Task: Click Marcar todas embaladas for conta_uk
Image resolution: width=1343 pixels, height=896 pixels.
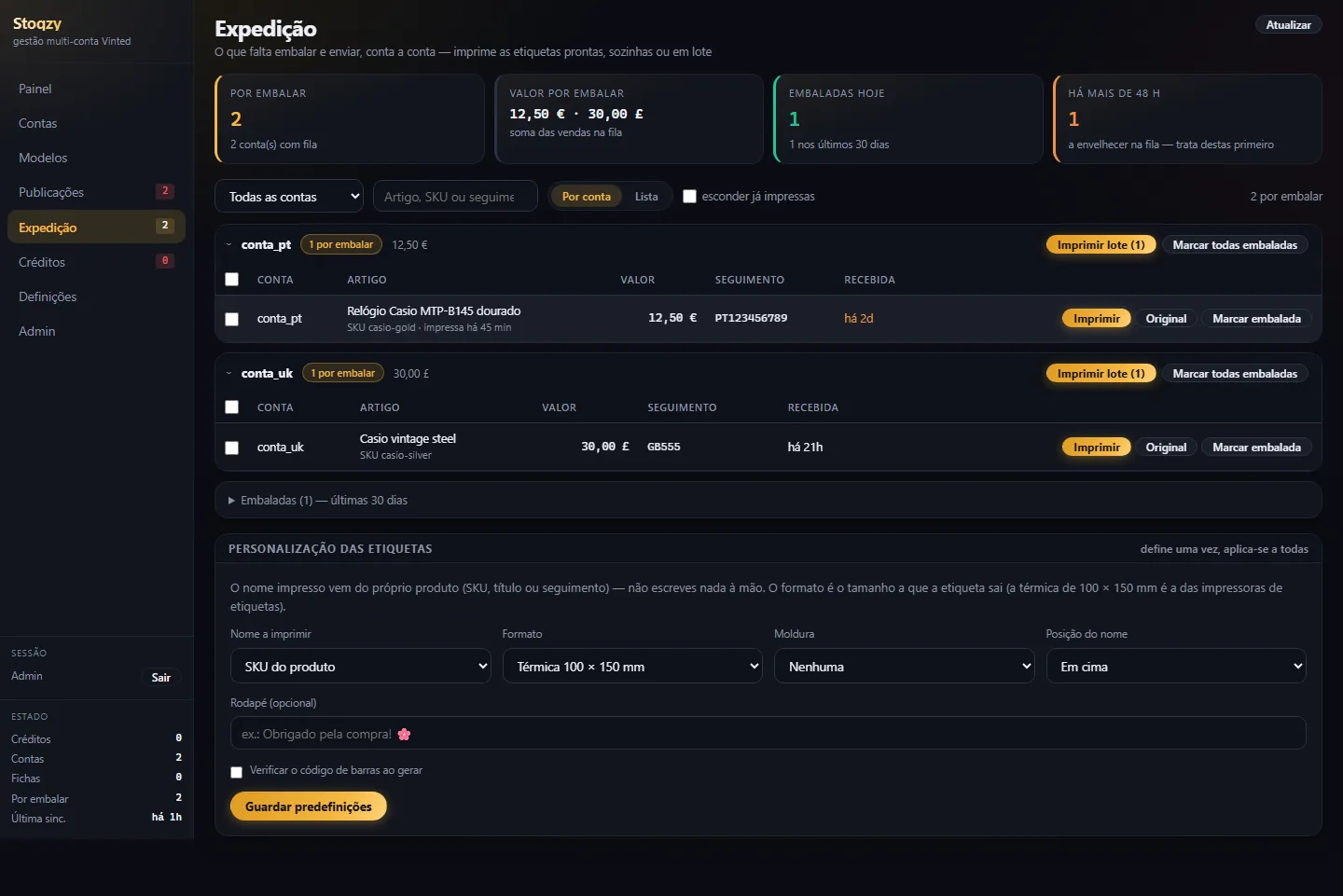Action: [1235, 373]
